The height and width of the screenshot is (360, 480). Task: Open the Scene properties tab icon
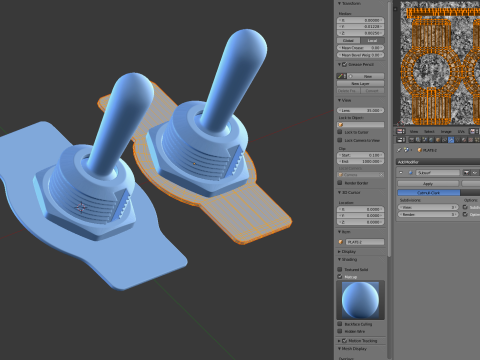tap(425, 140)
